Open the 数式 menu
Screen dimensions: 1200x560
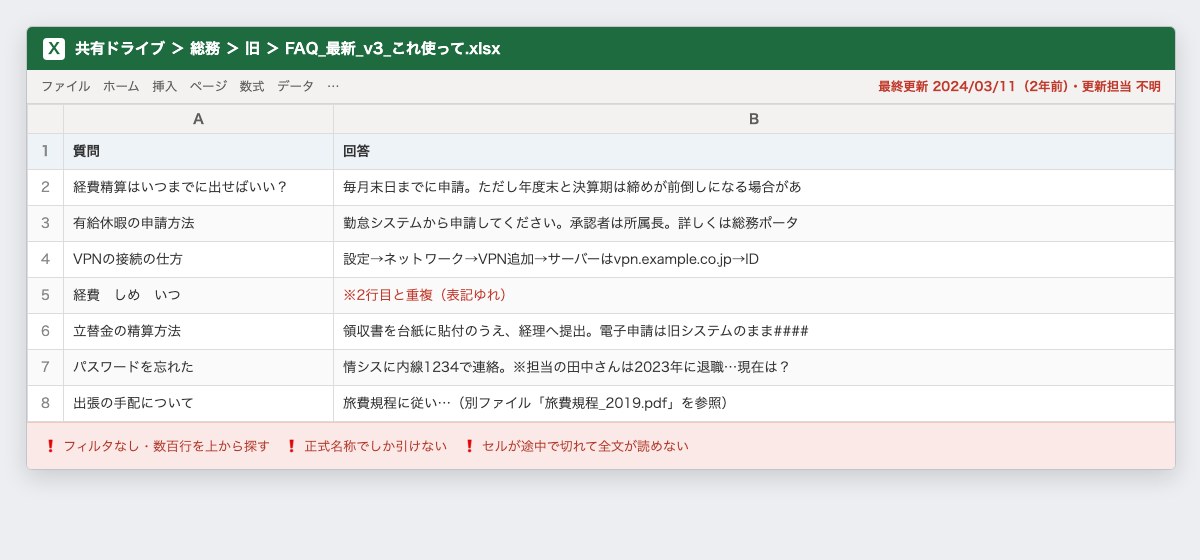(x=252, y=87)
